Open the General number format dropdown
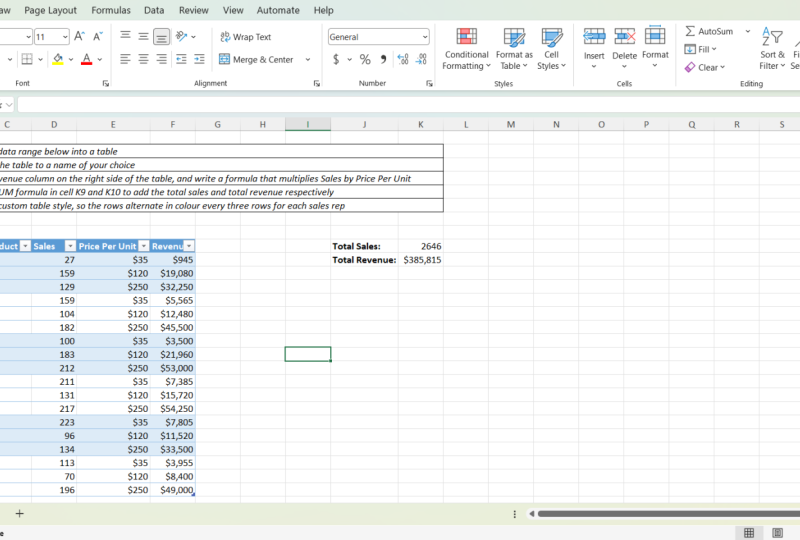 425,37
